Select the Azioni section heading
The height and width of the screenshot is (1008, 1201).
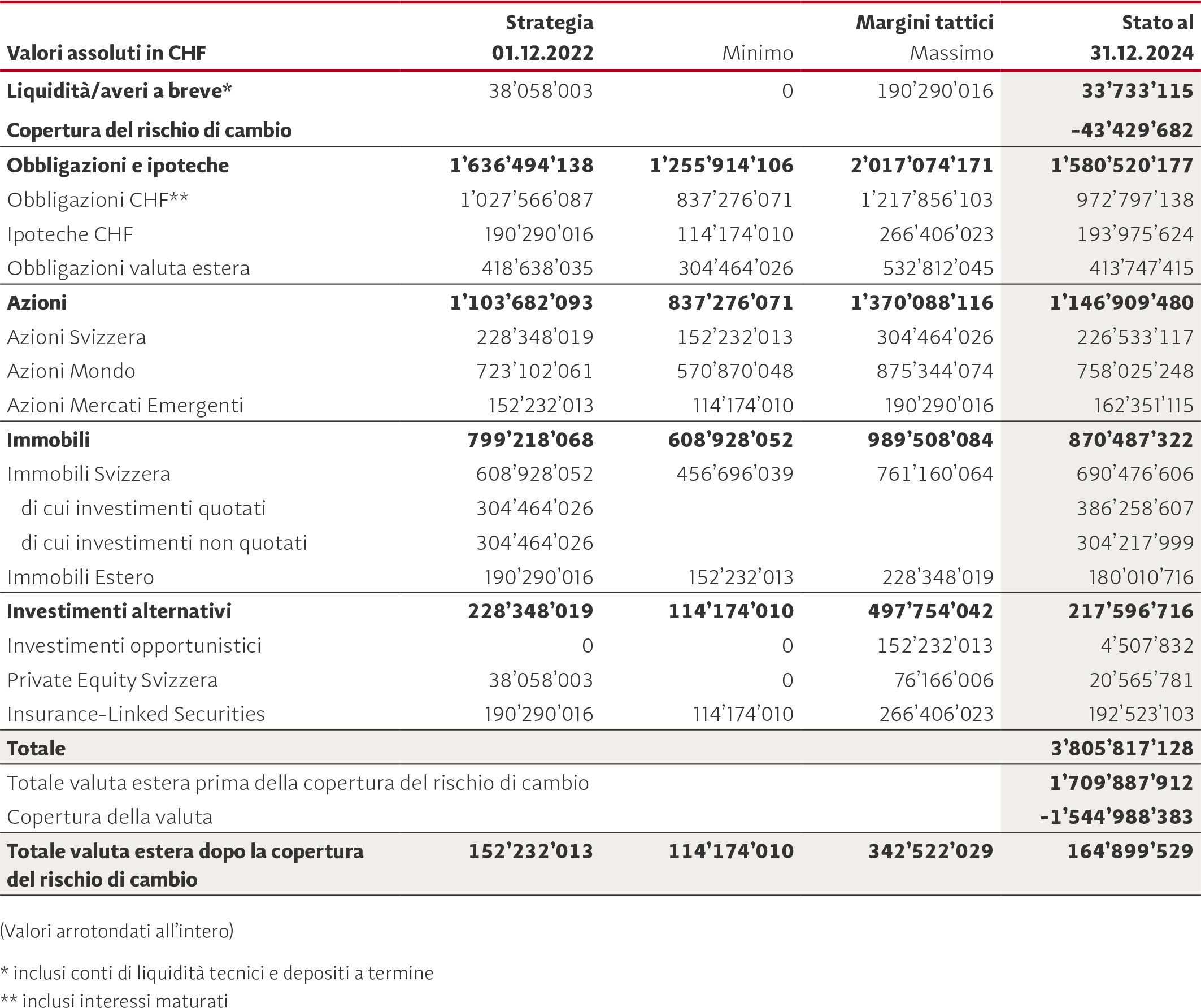point(37,303)
